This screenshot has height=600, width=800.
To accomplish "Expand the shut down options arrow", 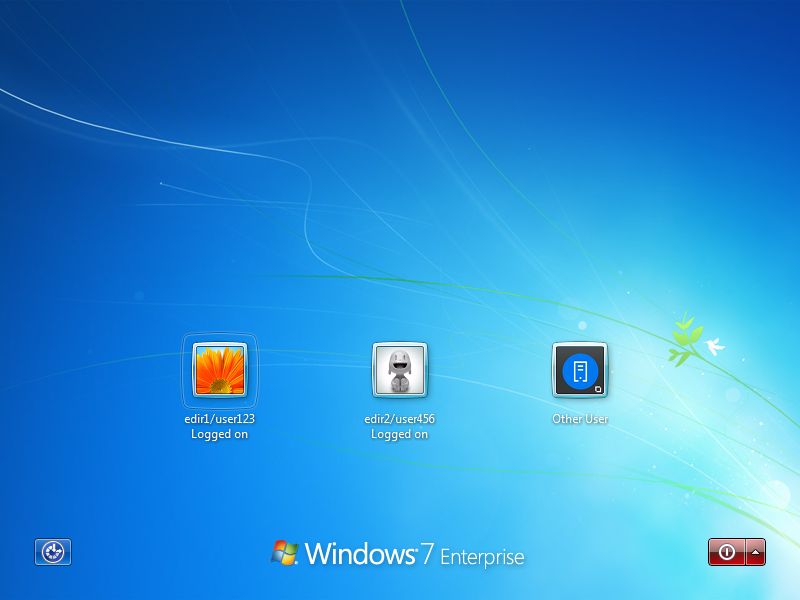I will pos(756,552).
